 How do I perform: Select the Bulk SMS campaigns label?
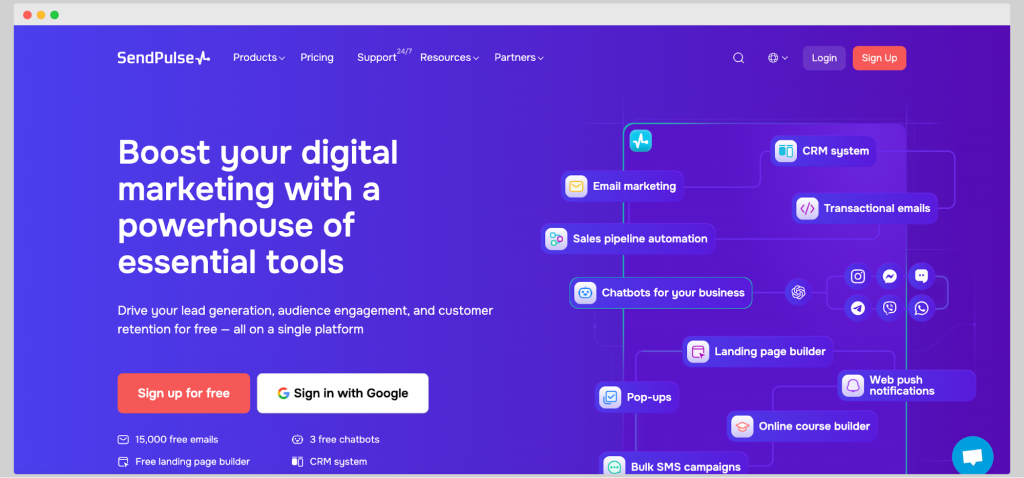point(686,467)
